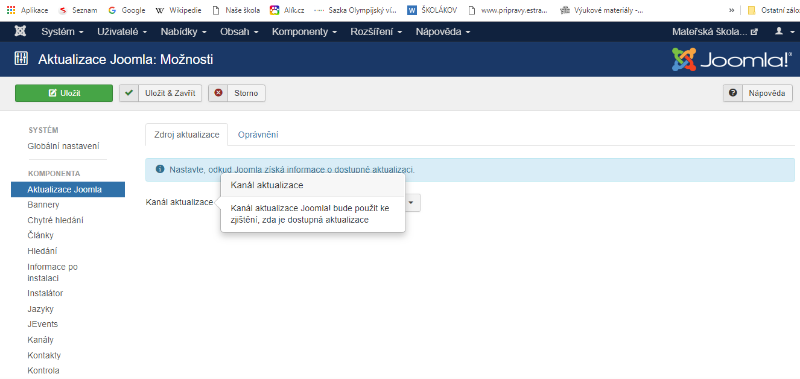This screenshot has height=379, width=800.
Task: Open Hledání component settings
Action: (x=42, y=251)
